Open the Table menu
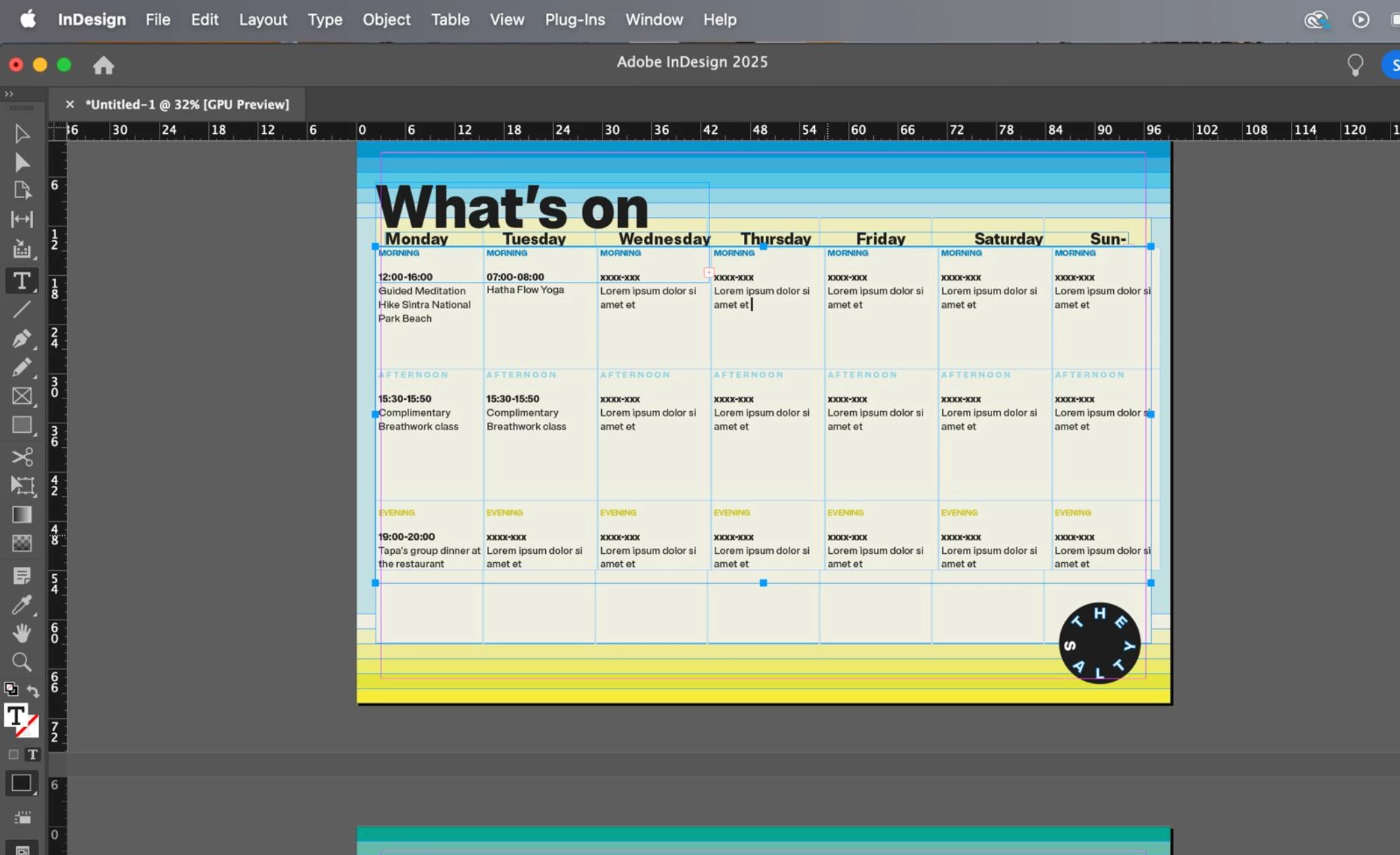Screen dimensions: 1400x855 tap(450, 20)
